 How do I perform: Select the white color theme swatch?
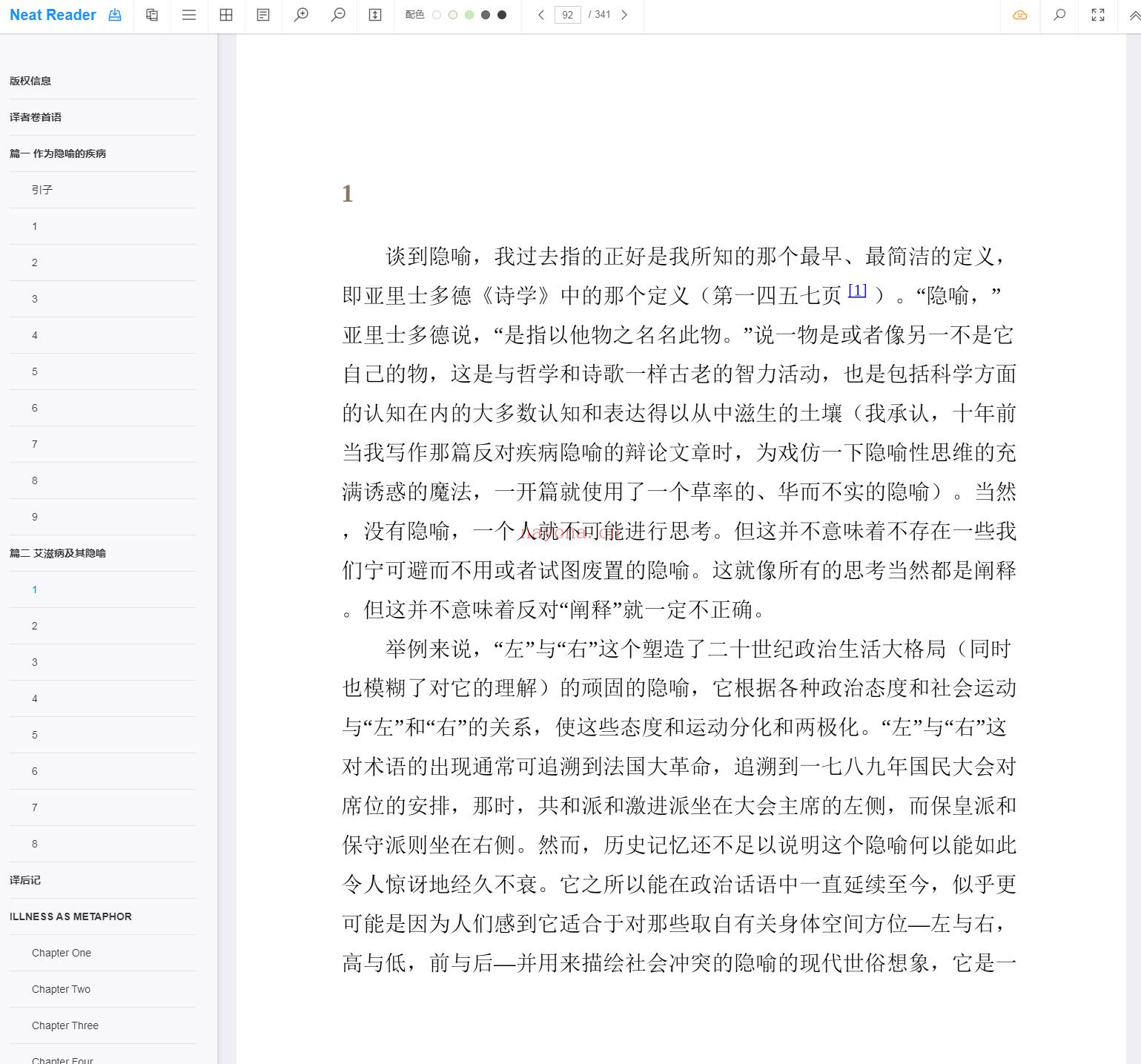click(437, 15)
